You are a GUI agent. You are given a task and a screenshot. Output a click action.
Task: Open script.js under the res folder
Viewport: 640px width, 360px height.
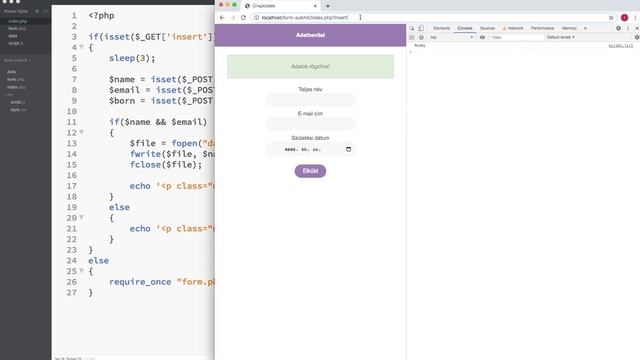tap(17, 102)
